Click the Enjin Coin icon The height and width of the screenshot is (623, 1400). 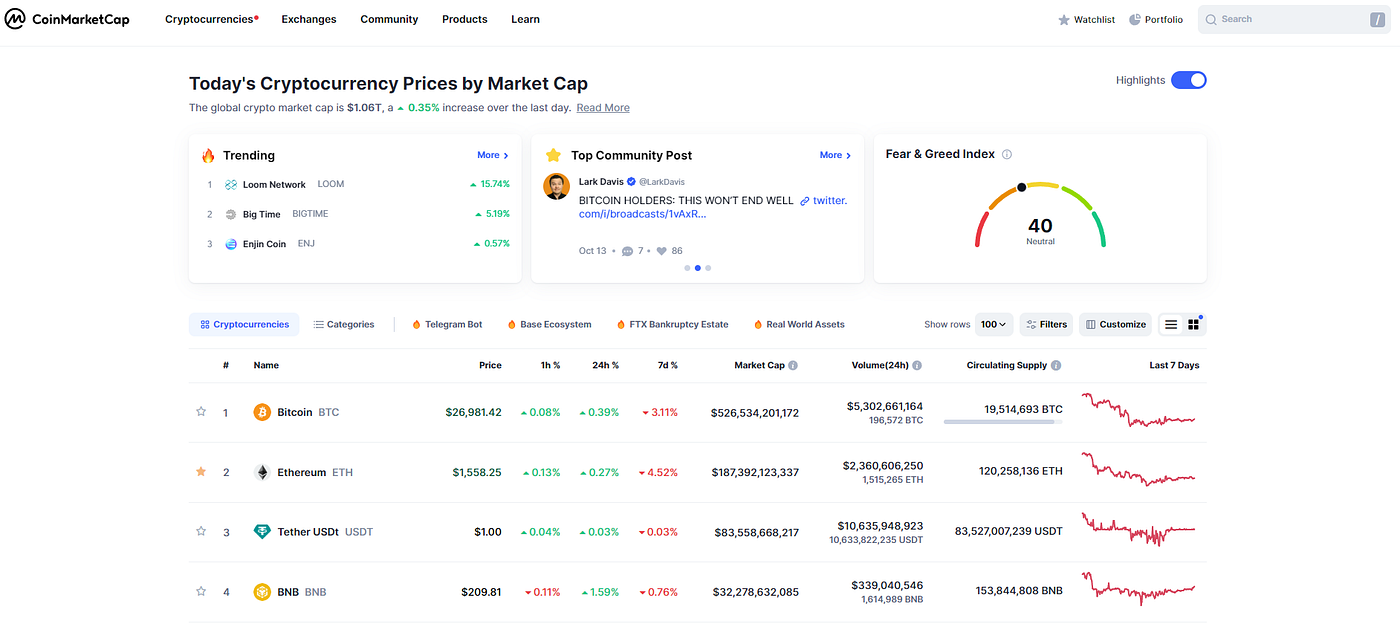[231, 244]
